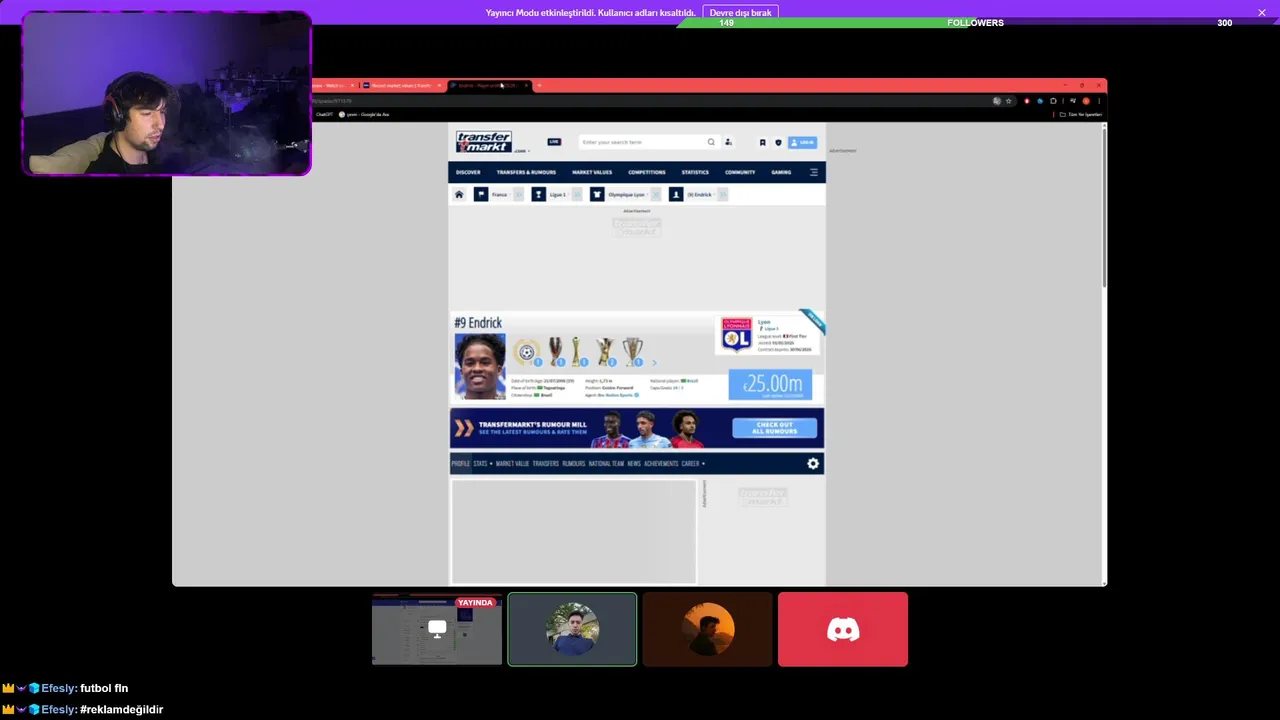
Task: Click the search magnifier icon
Action: 711,142
